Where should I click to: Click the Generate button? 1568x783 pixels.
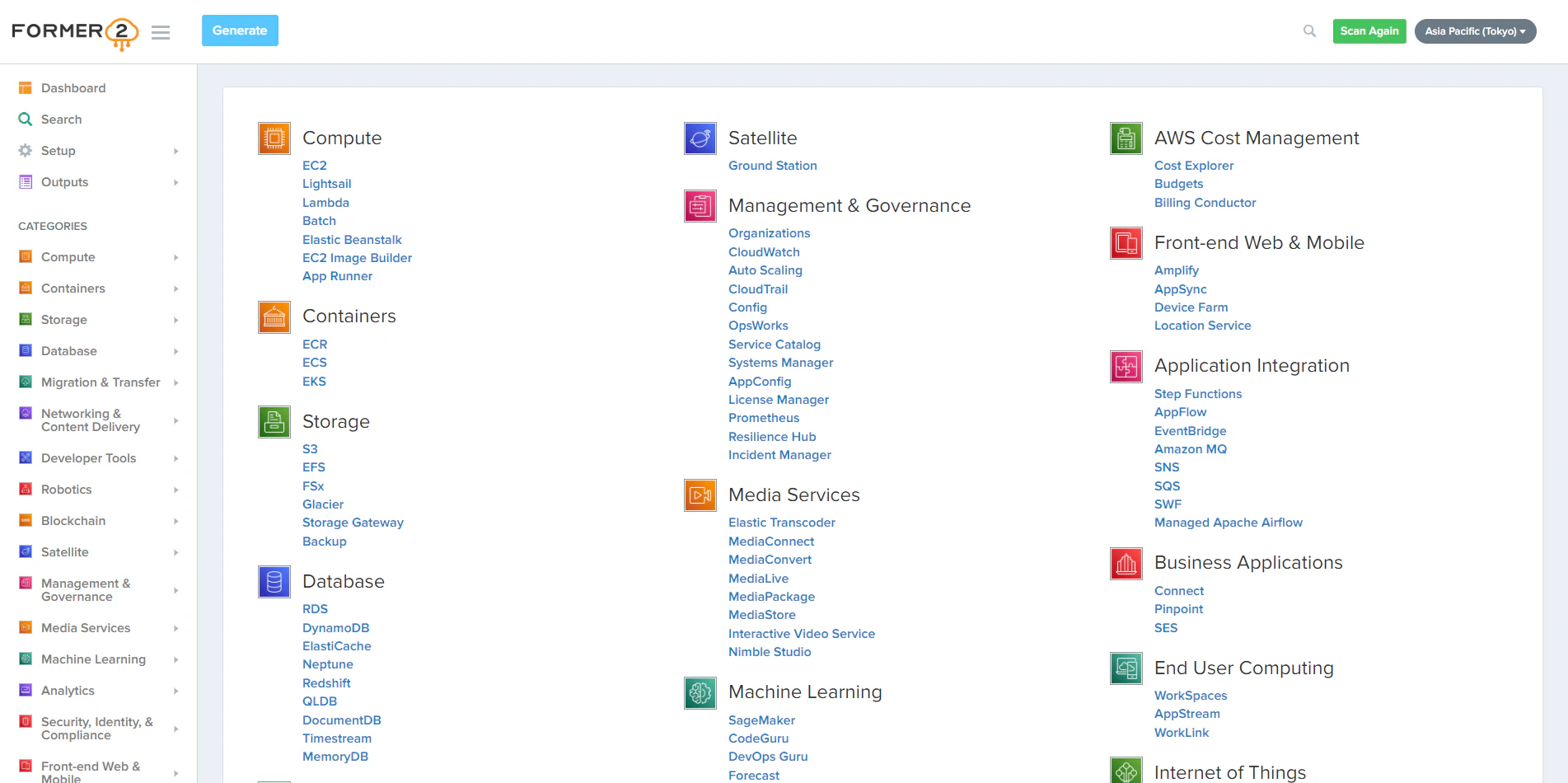(x=240, y=30)
